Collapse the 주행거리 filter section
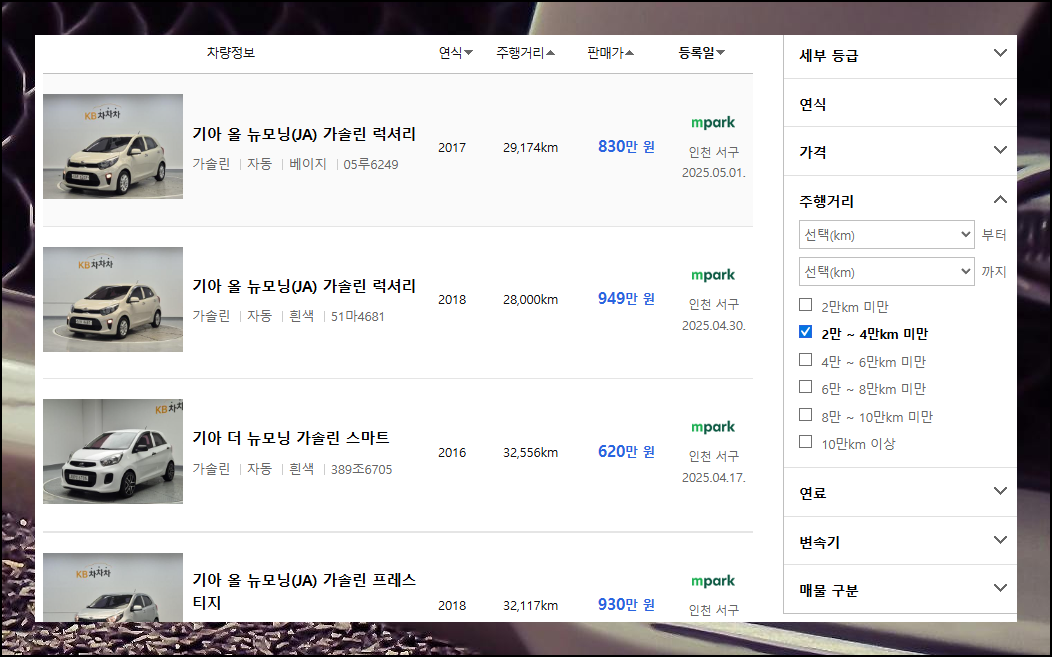Screen dimensions: 1052x657 [900, 200]
